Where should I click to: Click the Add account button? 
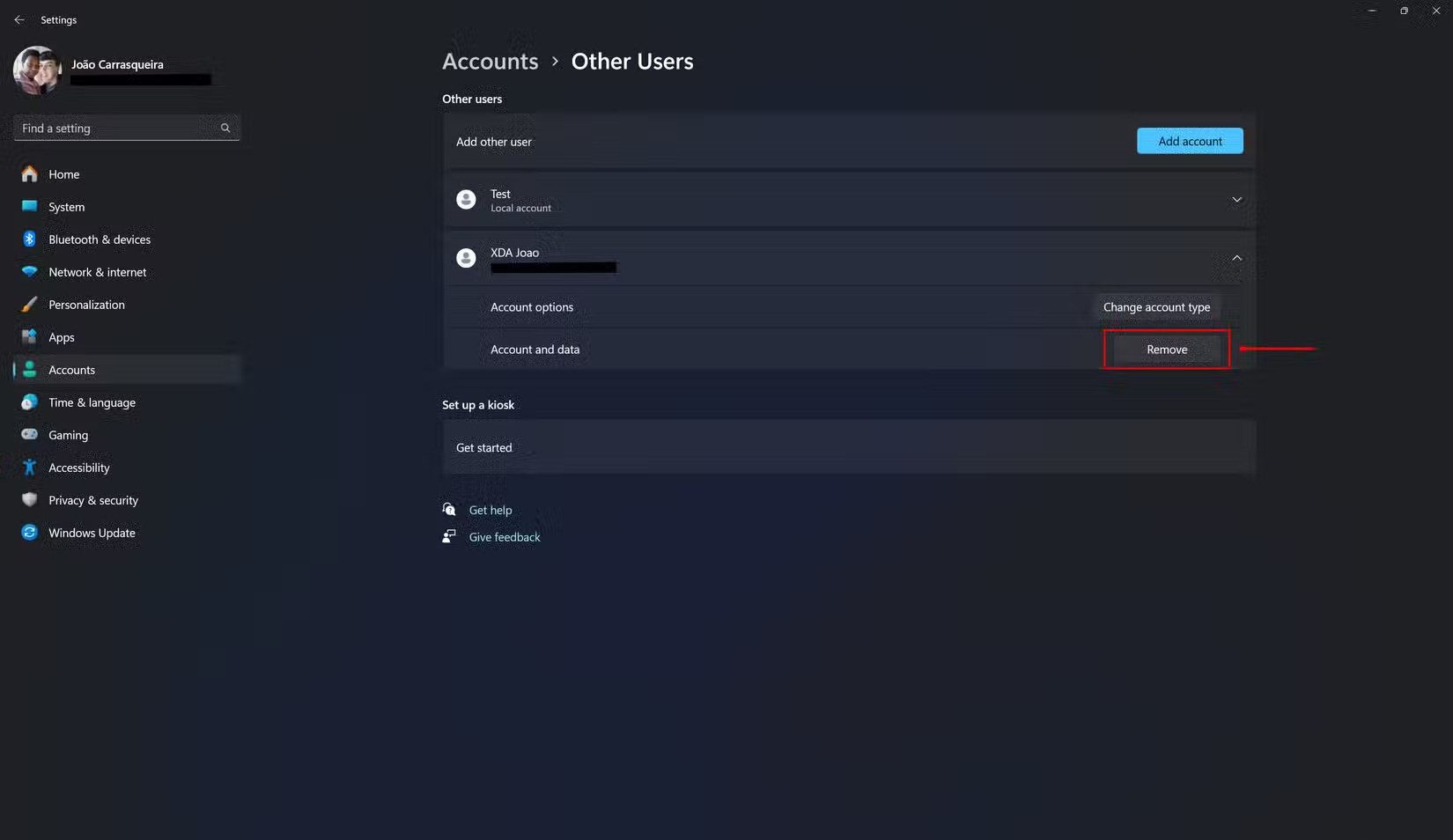tap(1190, 141)
